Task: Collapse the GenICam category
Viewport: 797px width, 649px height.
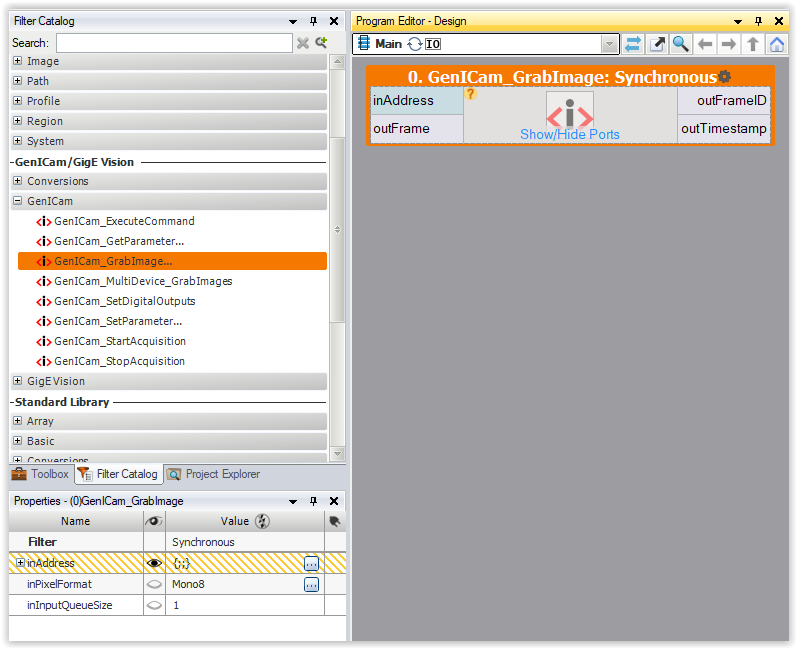Action: click(x=18, y=201)
